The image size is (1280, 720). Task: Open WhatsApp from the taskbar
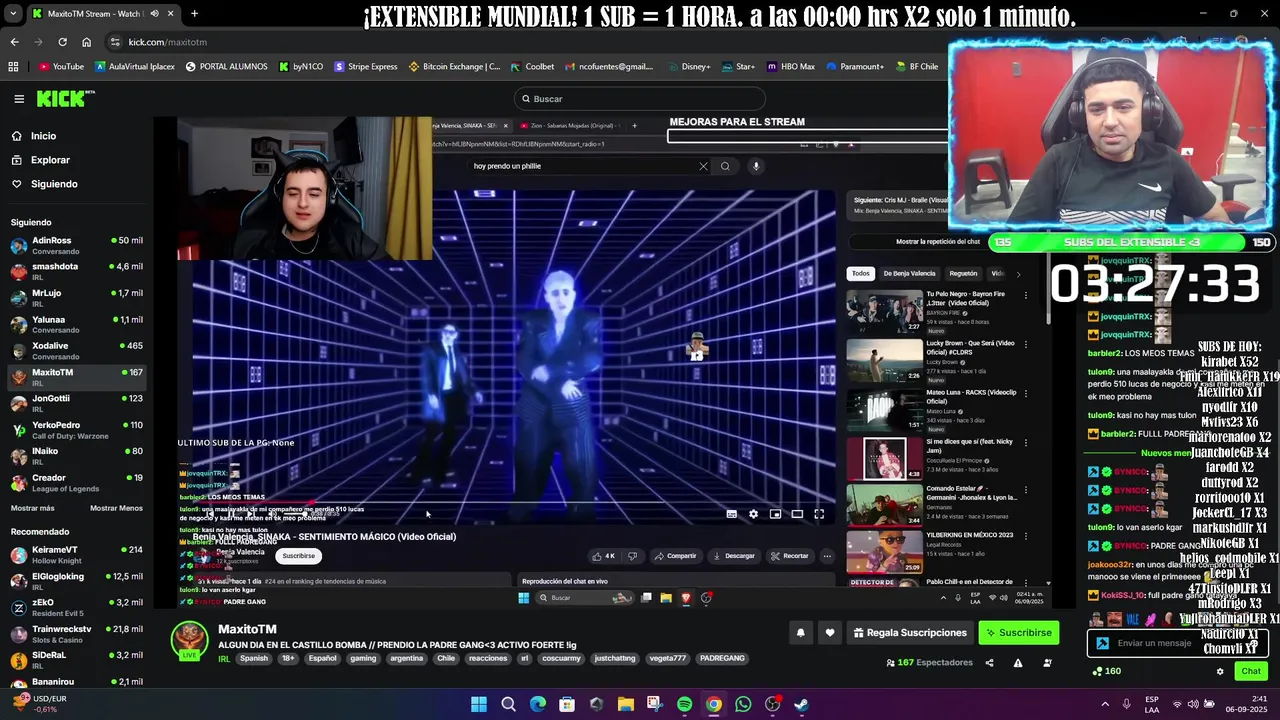[743, 704]
